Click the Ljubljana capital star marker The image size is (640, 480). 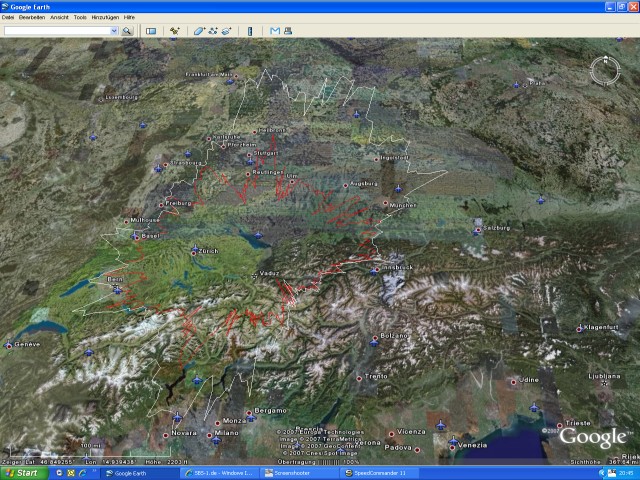coord(604,383)
